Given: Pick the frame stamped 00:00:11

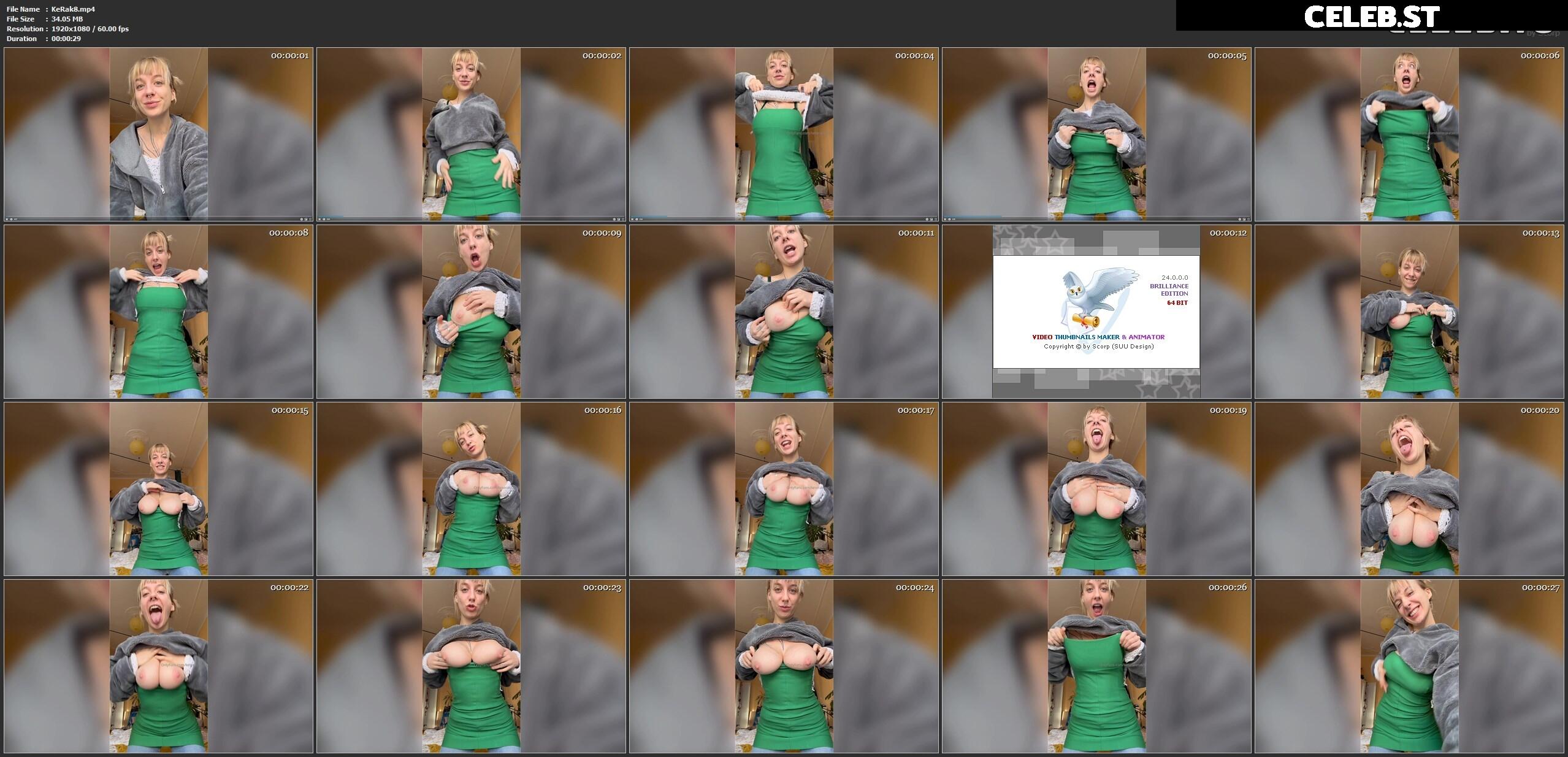Looking at the screenshot, I should [784, 312].
